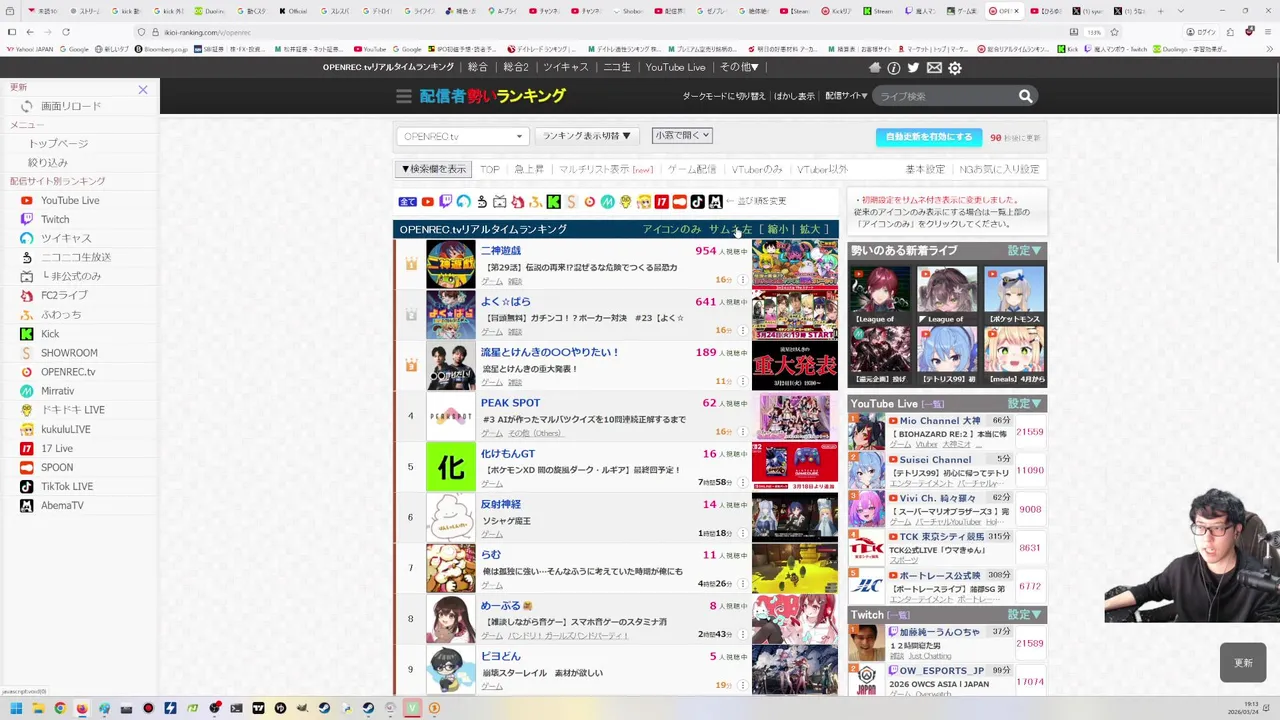Image resolution: width=1280 pixels, height=720 pixels.
Task: Select Twitch icon in site filter row
Action: pos(445,202)
